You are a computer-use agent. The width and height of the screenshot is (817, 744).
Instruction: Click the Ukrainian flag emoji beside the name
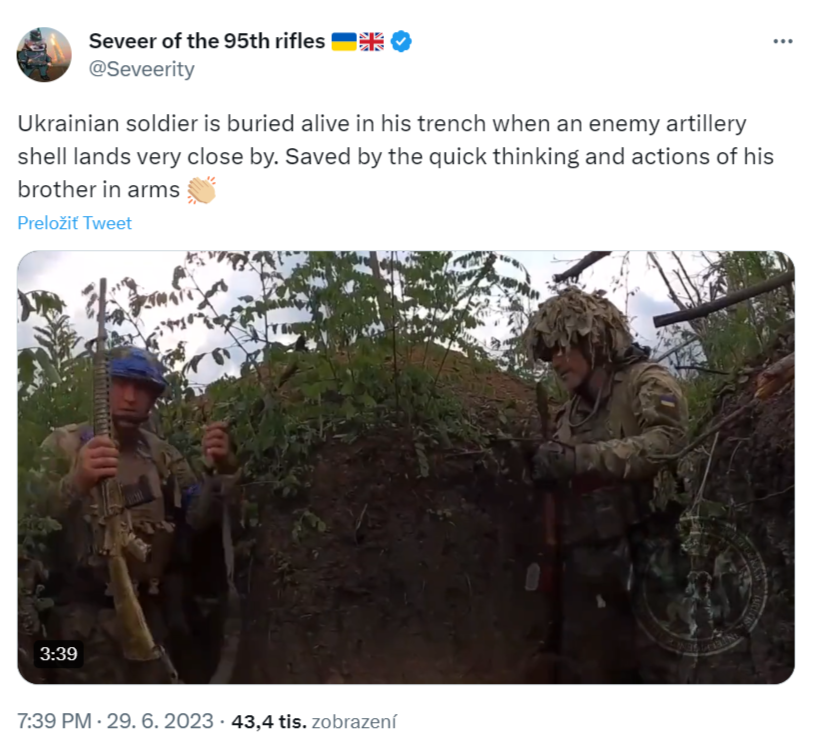[343, 41]
